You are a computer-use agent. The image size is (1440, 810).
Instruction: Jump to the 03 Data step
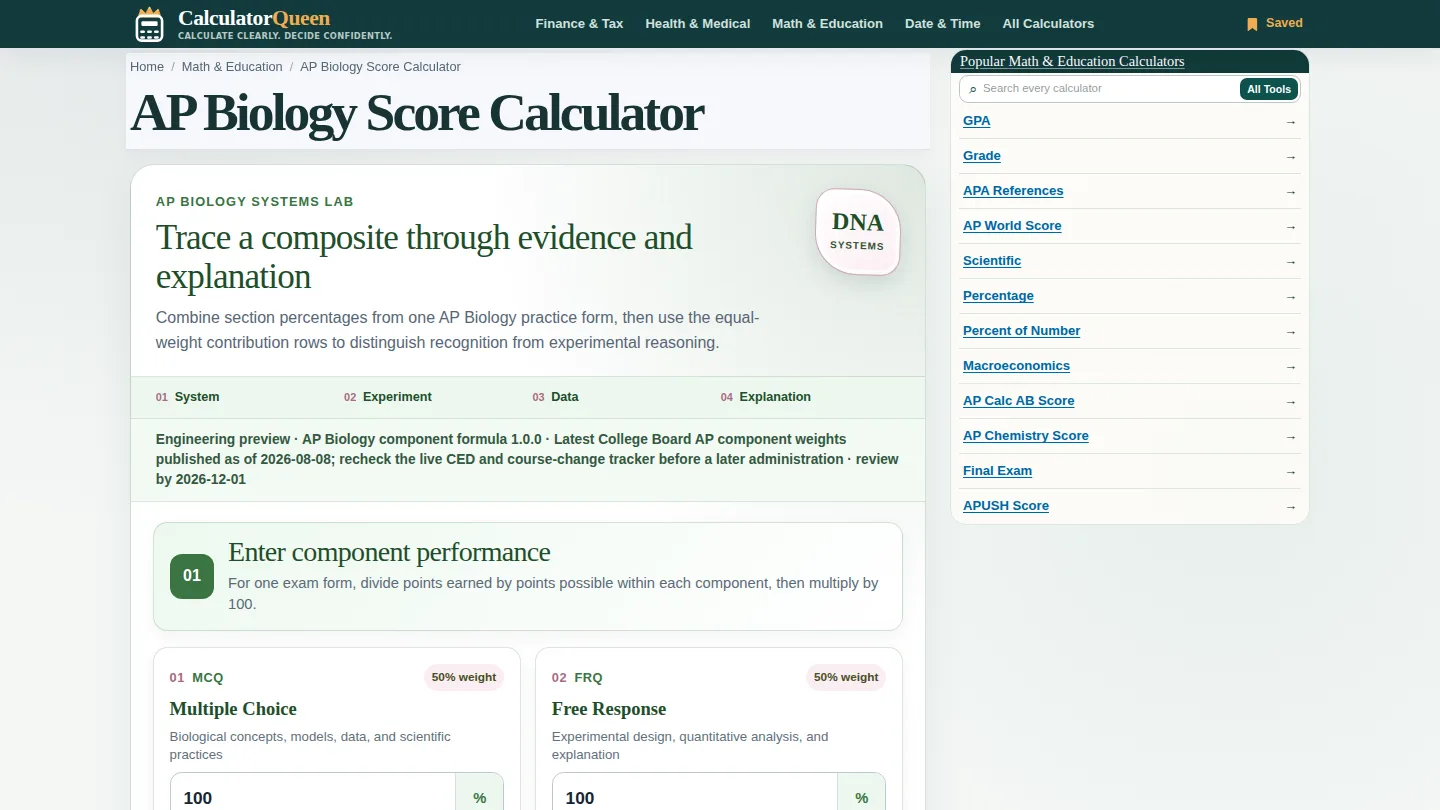pyautogui.click(x=555, y=397)
